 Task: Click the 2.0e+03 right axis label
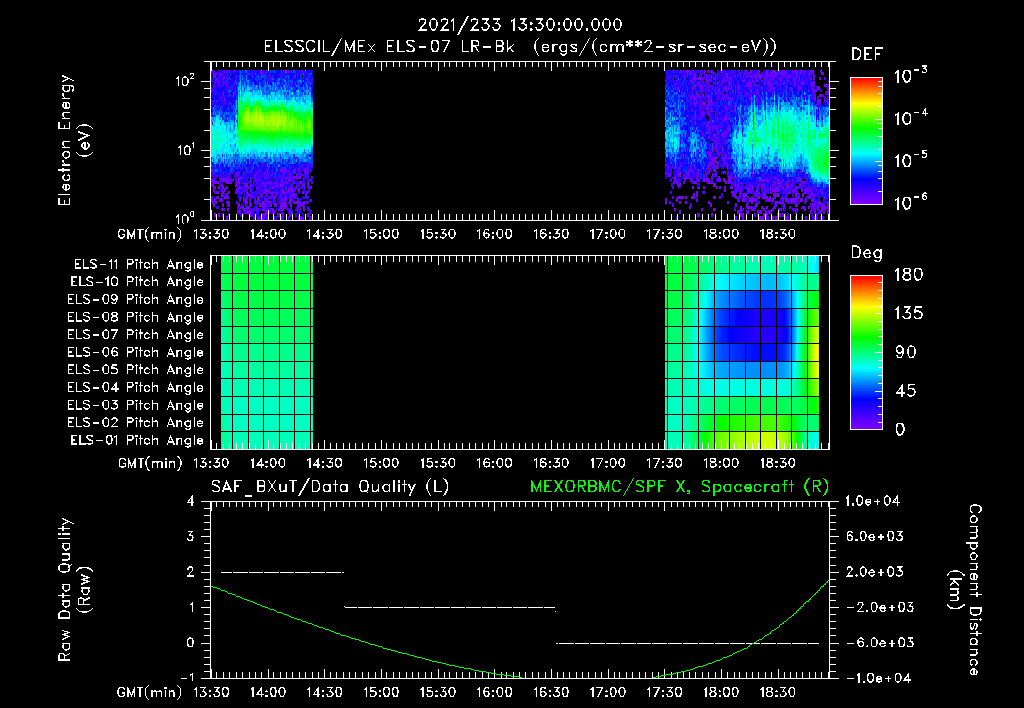pyautogui.click(x=875, y=572)
